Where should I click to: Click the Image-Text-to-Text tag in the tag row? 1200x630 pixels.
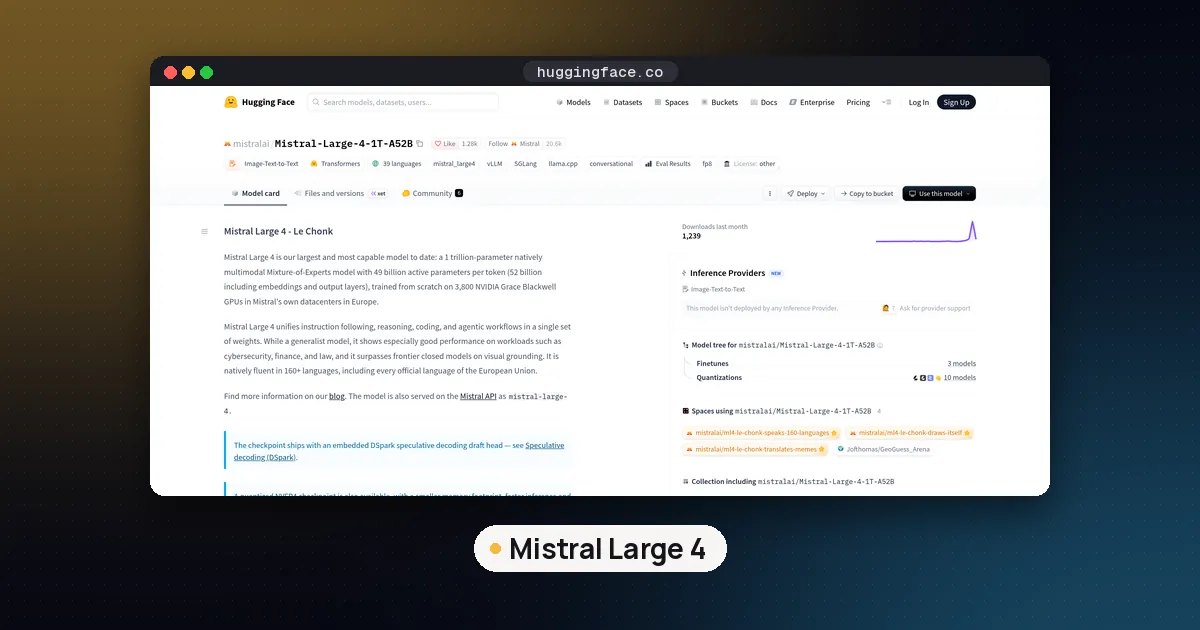coord(263,163)
